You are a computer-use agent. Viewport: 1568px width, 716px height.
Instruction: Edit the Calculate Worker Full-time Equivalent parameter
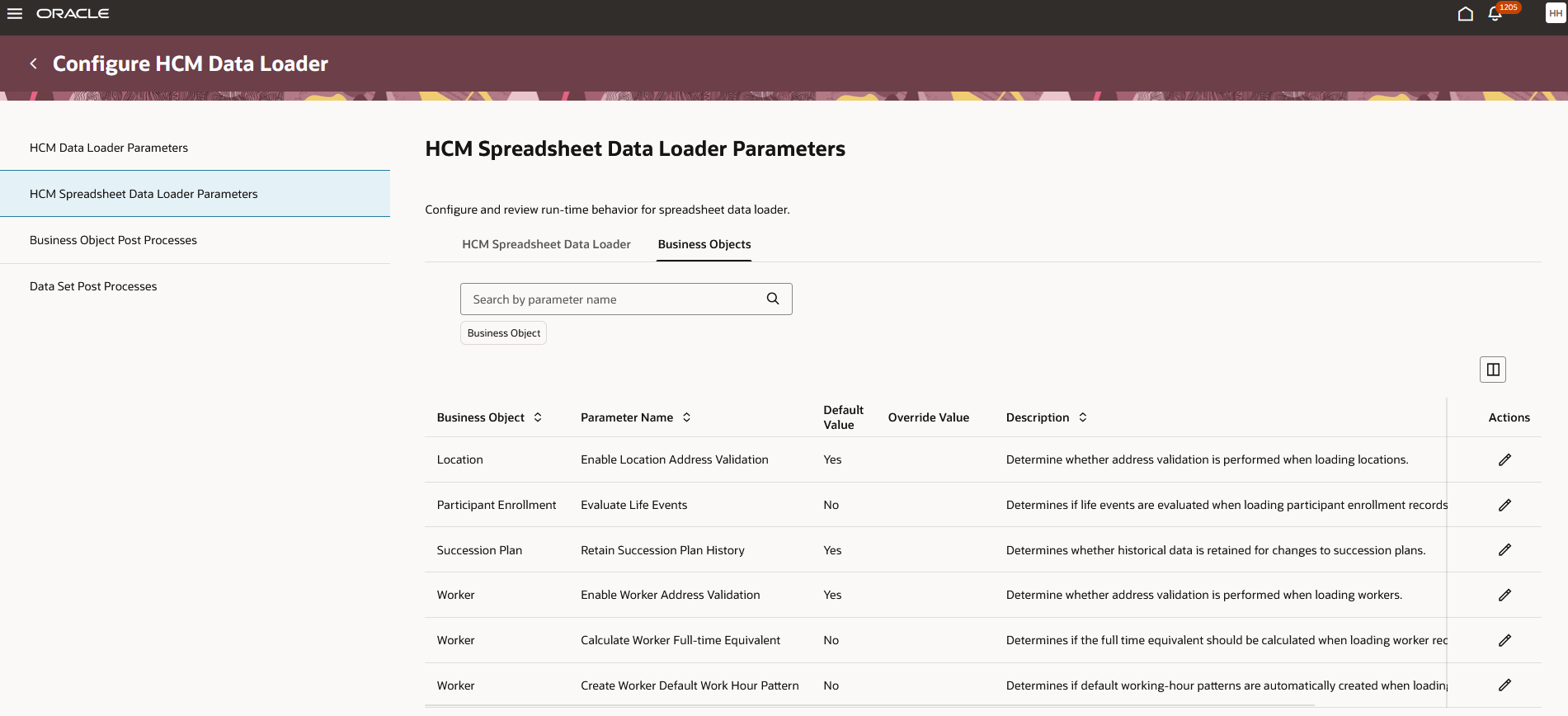1504,640
